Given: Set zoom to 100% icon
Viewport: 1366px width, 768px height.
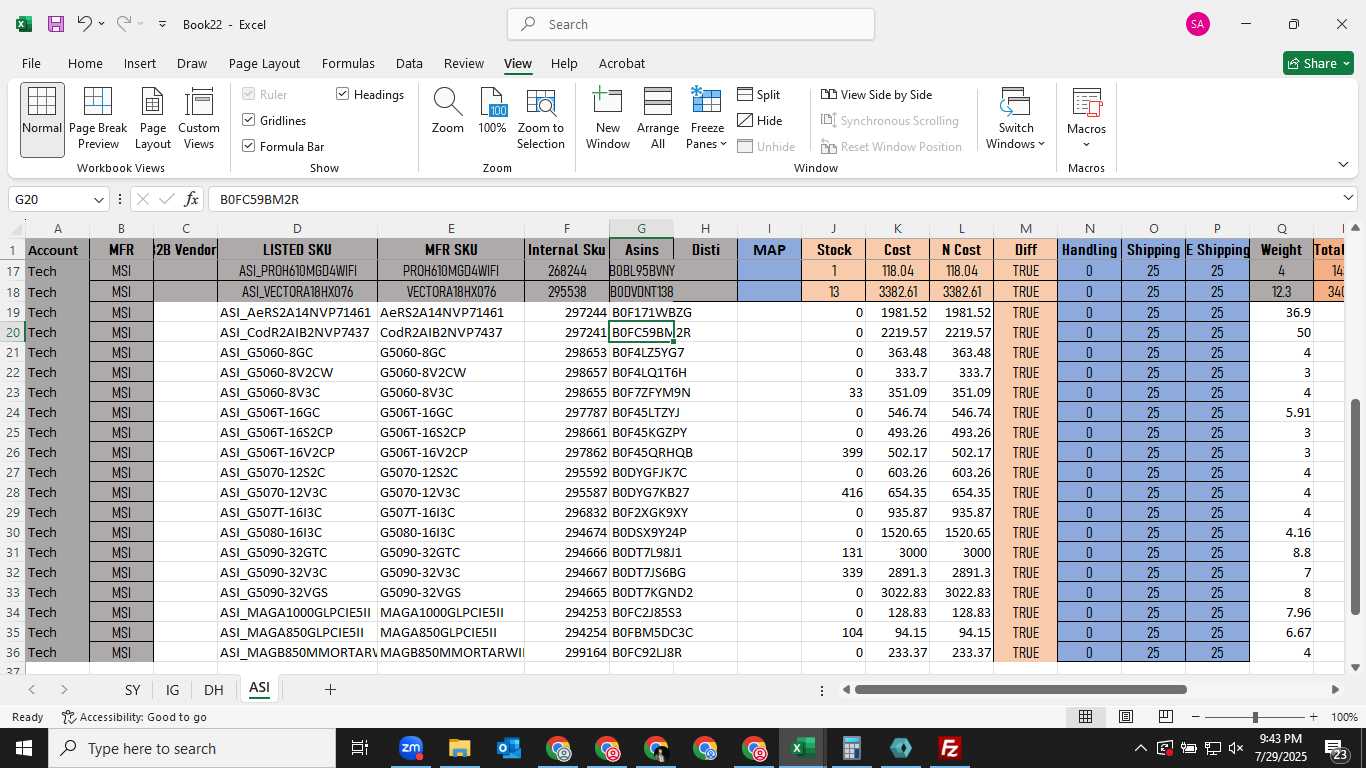Looking at the screenshot, I should [x=492, y=111].
